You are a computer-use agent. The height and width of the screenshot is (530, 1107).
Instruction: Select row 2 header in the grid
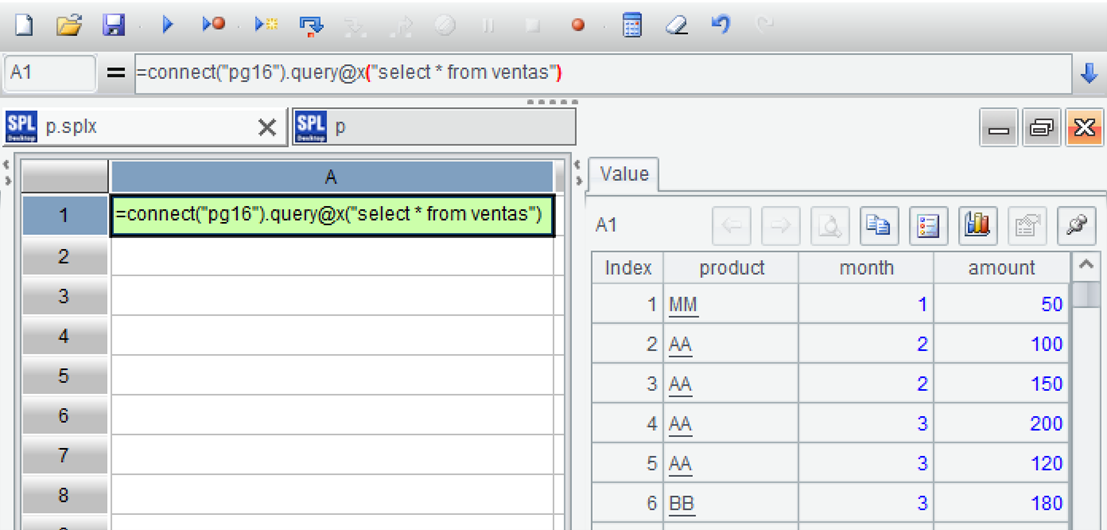[x=63, y=256]
